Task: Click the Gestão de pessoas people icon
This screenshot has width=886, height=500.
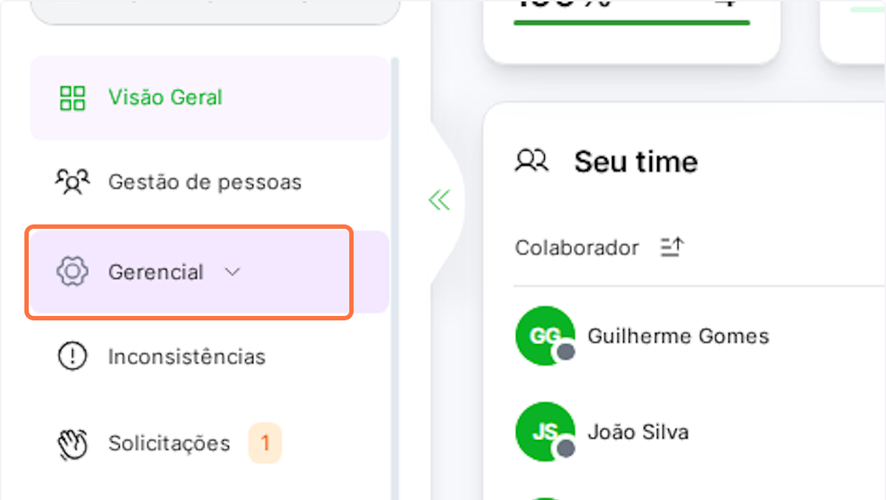Action: [x=72, y=182]
